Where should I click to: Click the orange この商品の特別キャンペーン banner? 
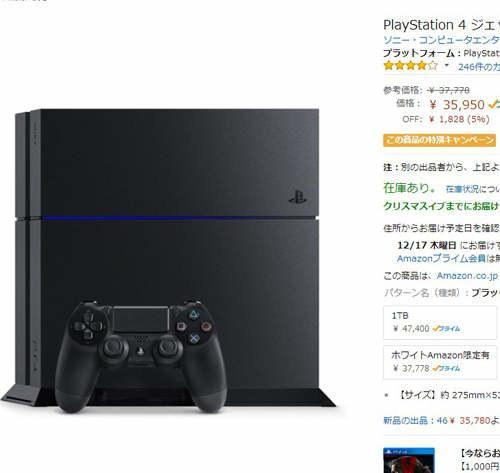pos(439,140)
